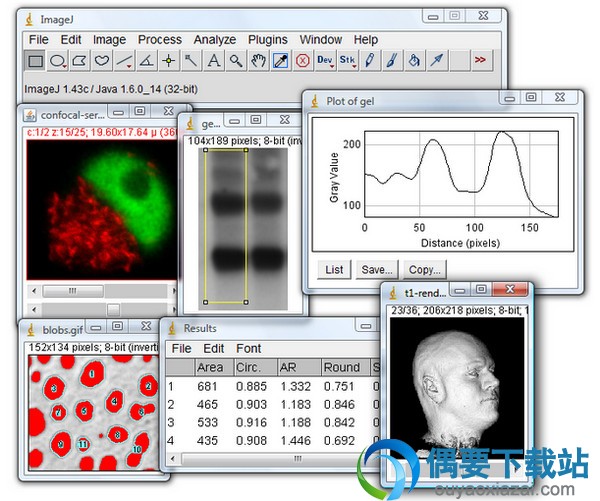Select the Polygon selection tool
600x501 pixels.
pos(80,60)
